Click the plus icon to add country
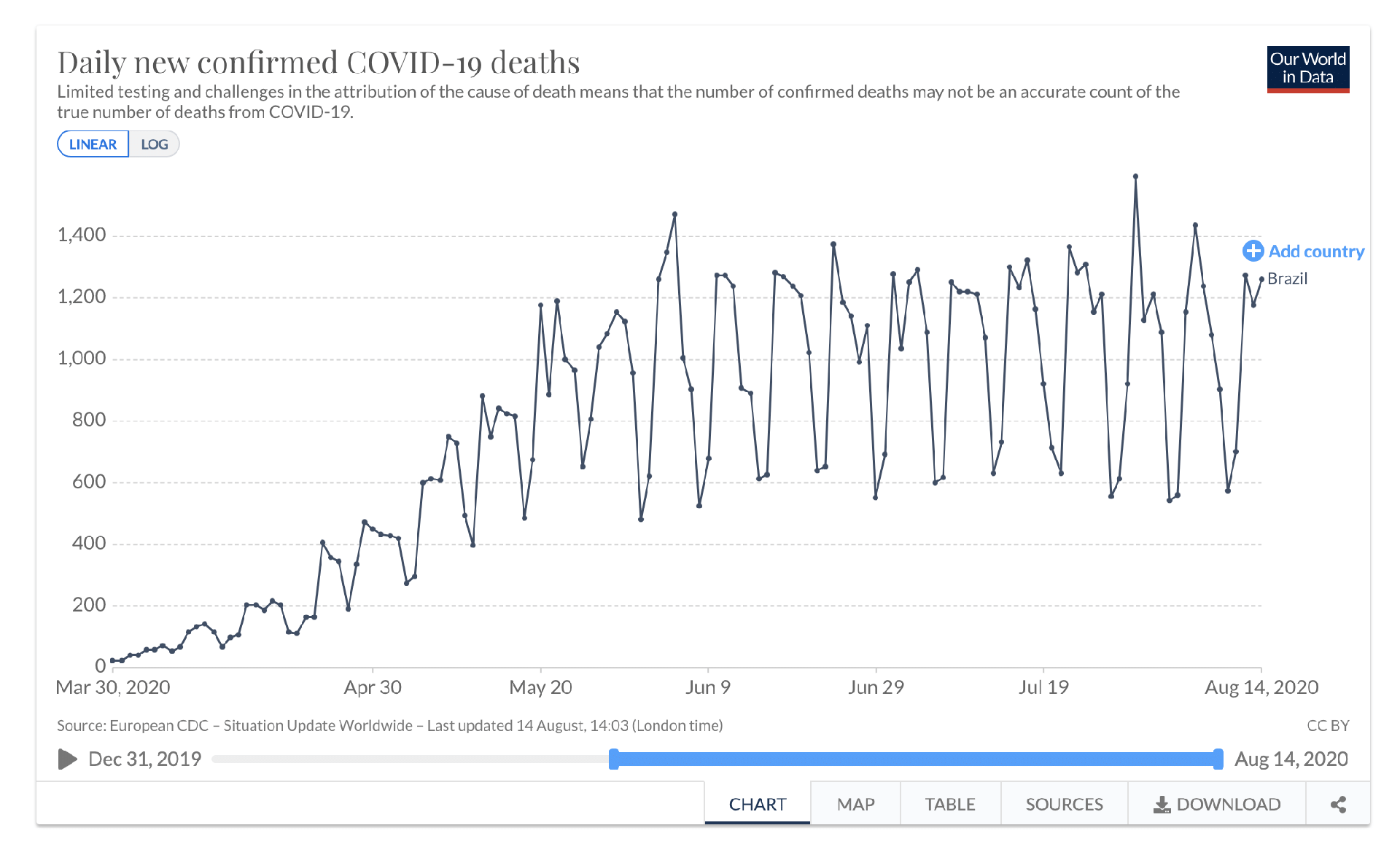This screenshot has width=1400, height=852. (x=1253, y=251)
